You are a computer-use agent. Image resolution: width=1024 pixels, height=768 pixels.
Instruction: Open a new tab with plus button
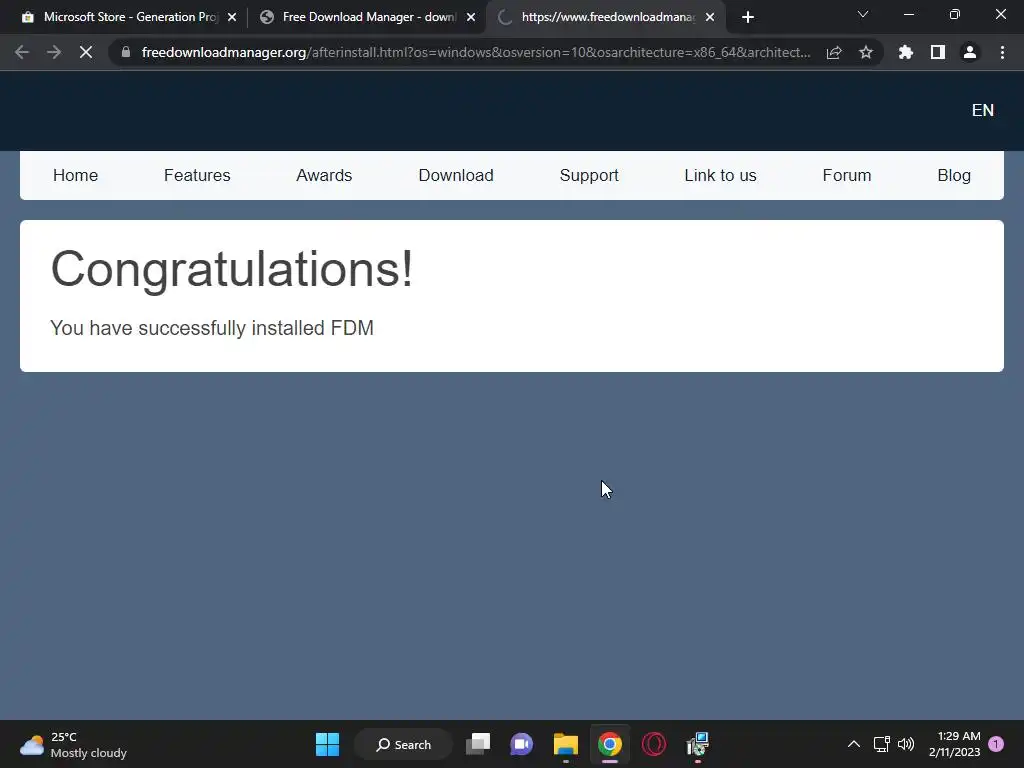click(x=748, y=17)
